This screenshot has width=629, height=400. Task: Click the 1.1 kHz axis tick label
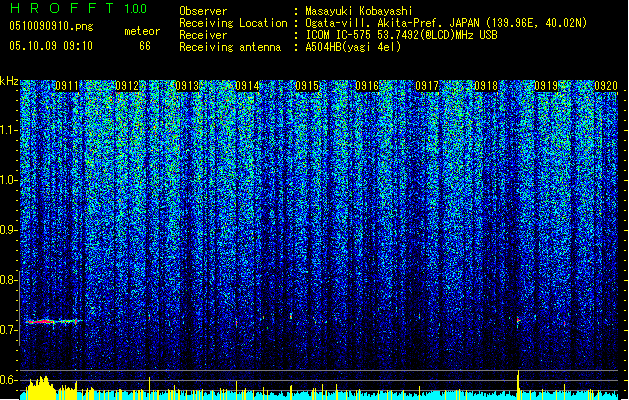[x=9, y=130]
